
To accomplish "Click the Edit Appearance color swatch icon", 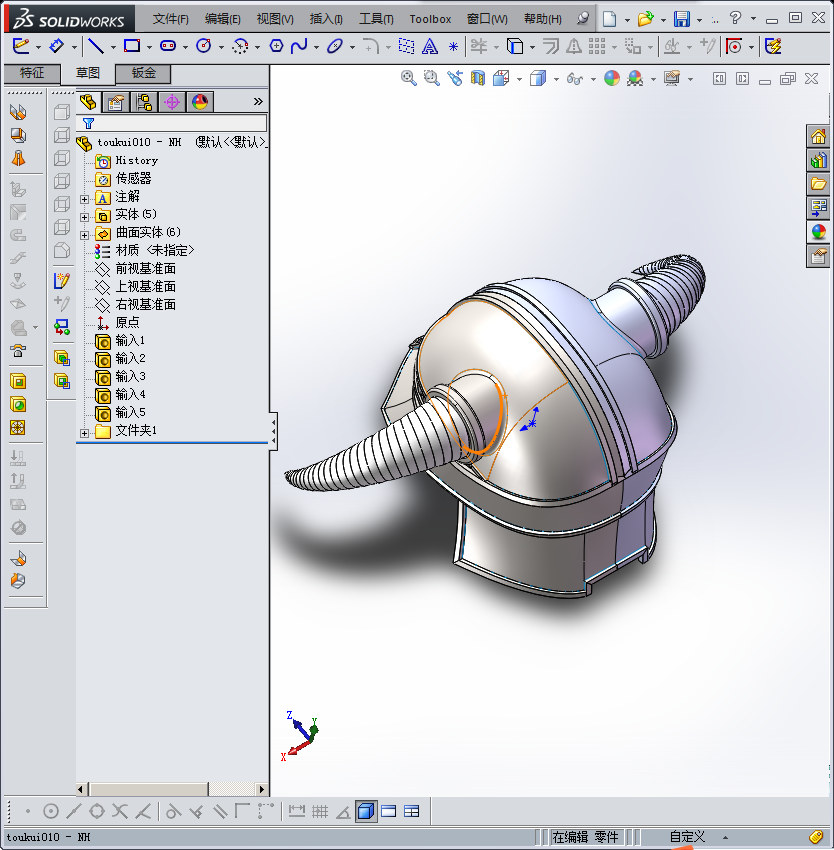I will click(x=613, y=78).
